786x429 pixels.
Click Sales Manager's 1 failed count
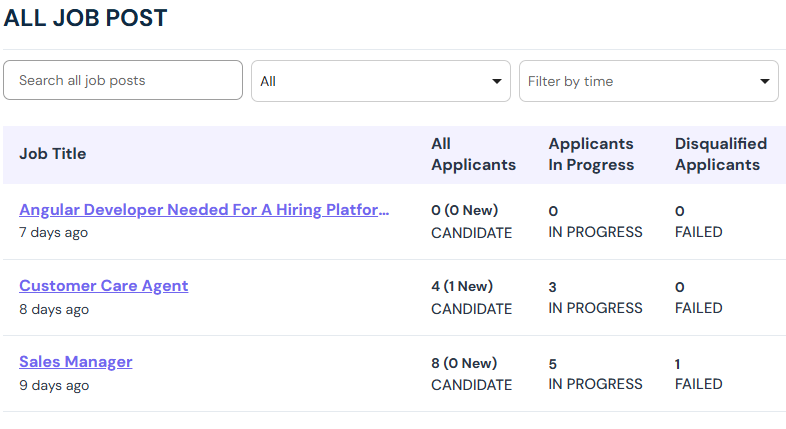coord(677,364)
